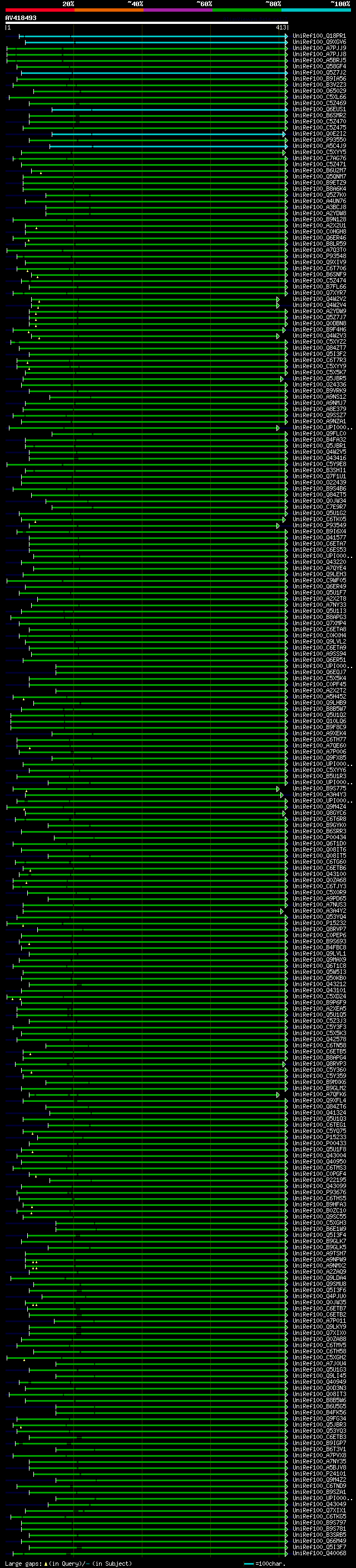Image resolution: width=356 pixels, height=1568 pixels.
Task: Click the cyan ~100% identity legend segment
Action: (x=316, y=11)
